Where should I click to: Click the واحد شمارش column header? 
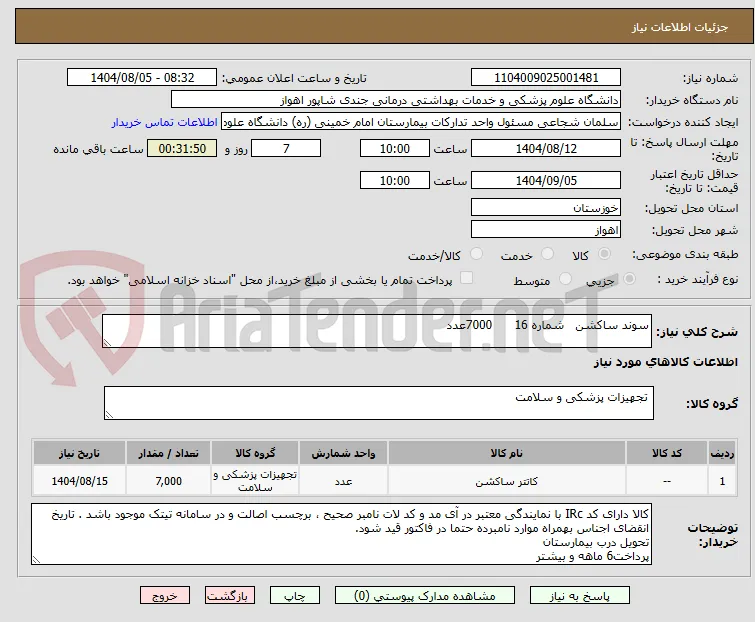[x=343, y=454]
